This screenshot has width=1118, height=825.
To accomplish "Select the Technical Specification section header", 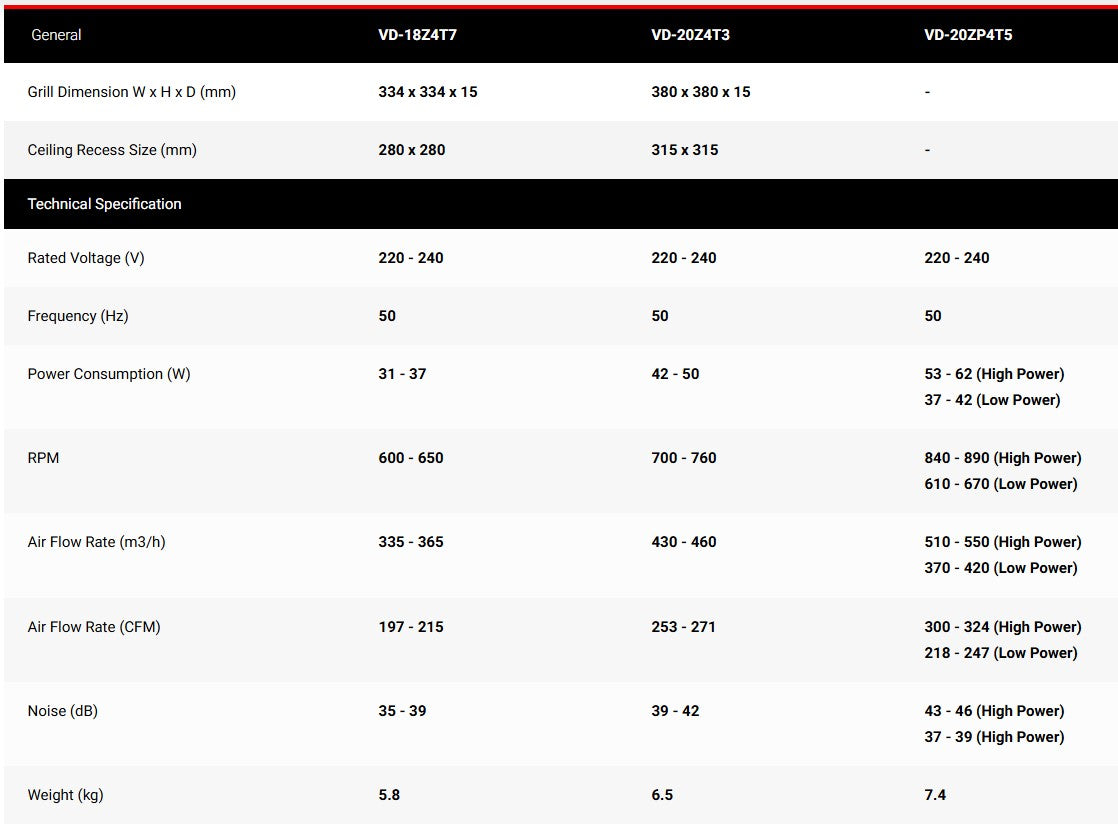I will pos(104,204).
